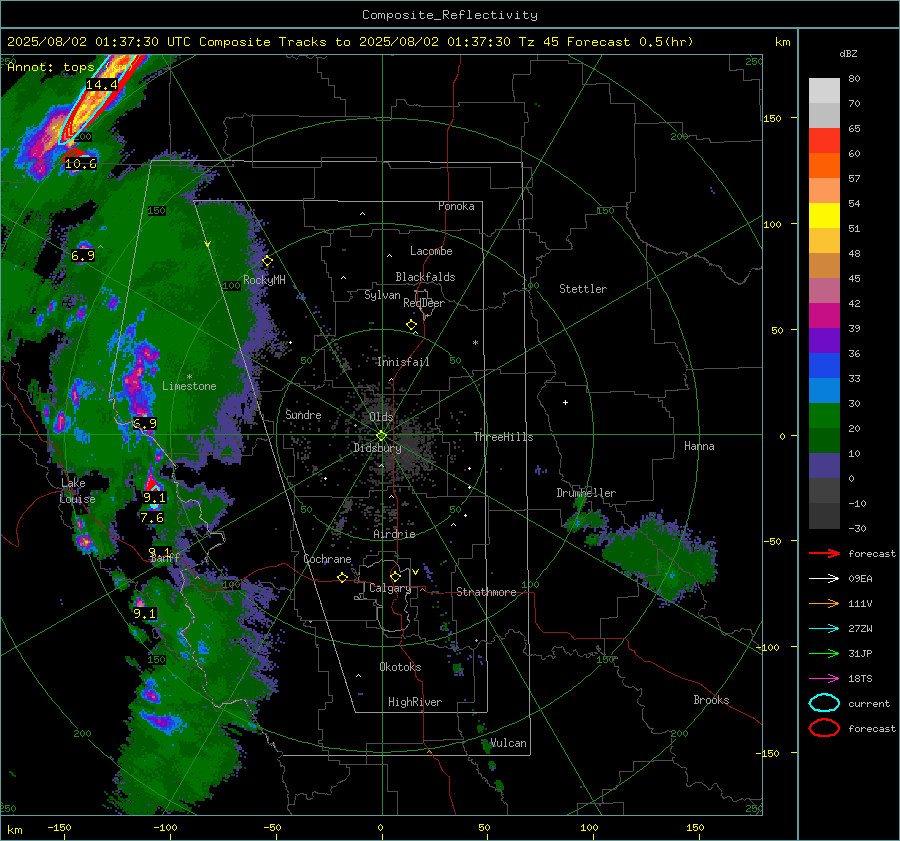Click the purple legend swatch below 39 dBZ

click(x=824, y=340)
